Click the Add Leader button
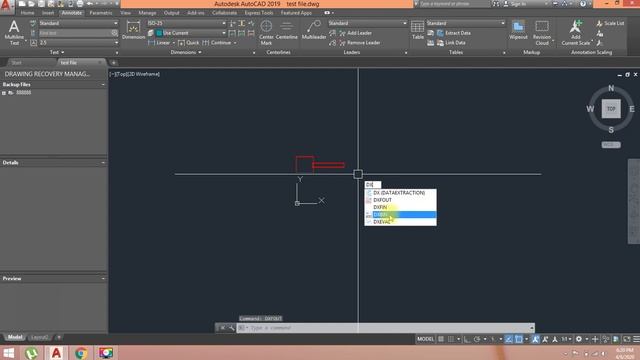Screen dimensions: 640x360 pyautogui.click(x=356, y=33)
